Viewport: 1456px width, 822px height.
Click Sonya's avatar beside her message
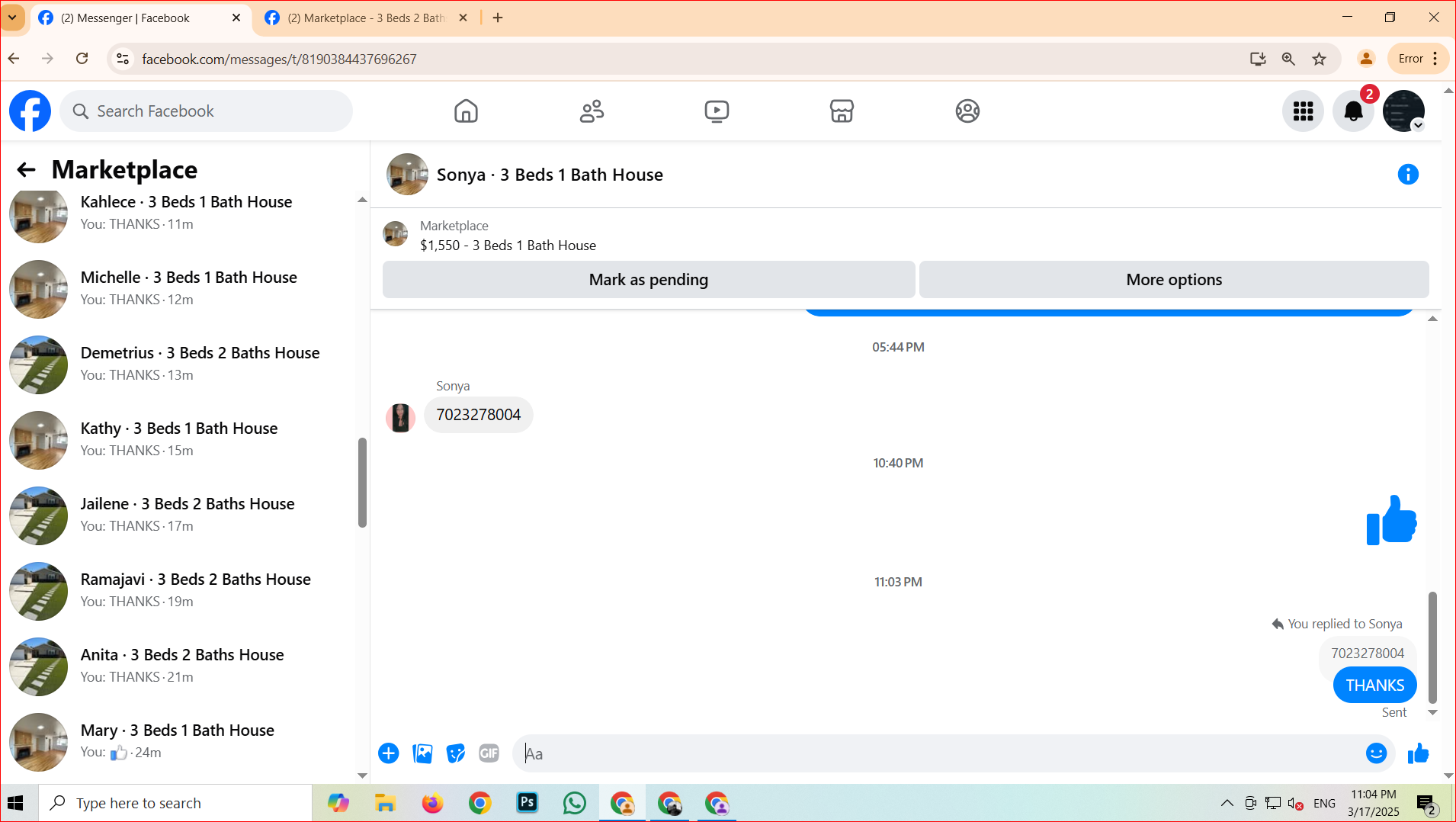click(x=400, y=418)
